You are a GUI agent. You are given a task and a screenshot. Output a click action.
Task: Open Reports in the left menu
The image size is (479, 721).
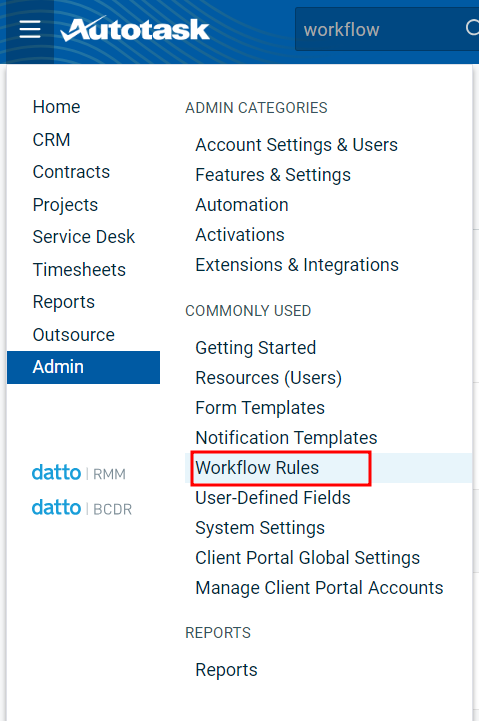pyautogui.click(x=64, y=302)
